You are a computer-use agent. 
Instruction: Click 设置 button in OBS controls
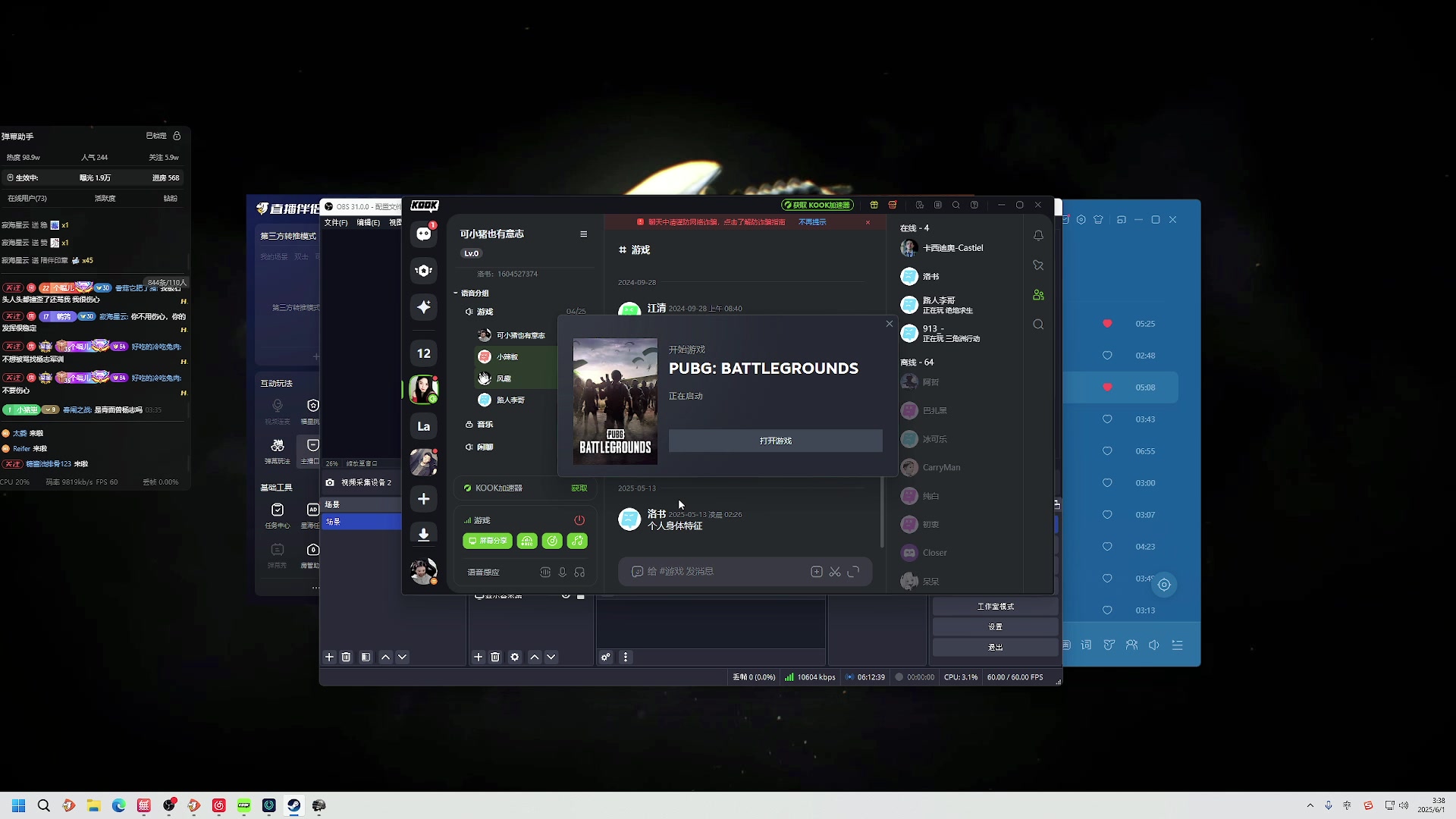995,627
